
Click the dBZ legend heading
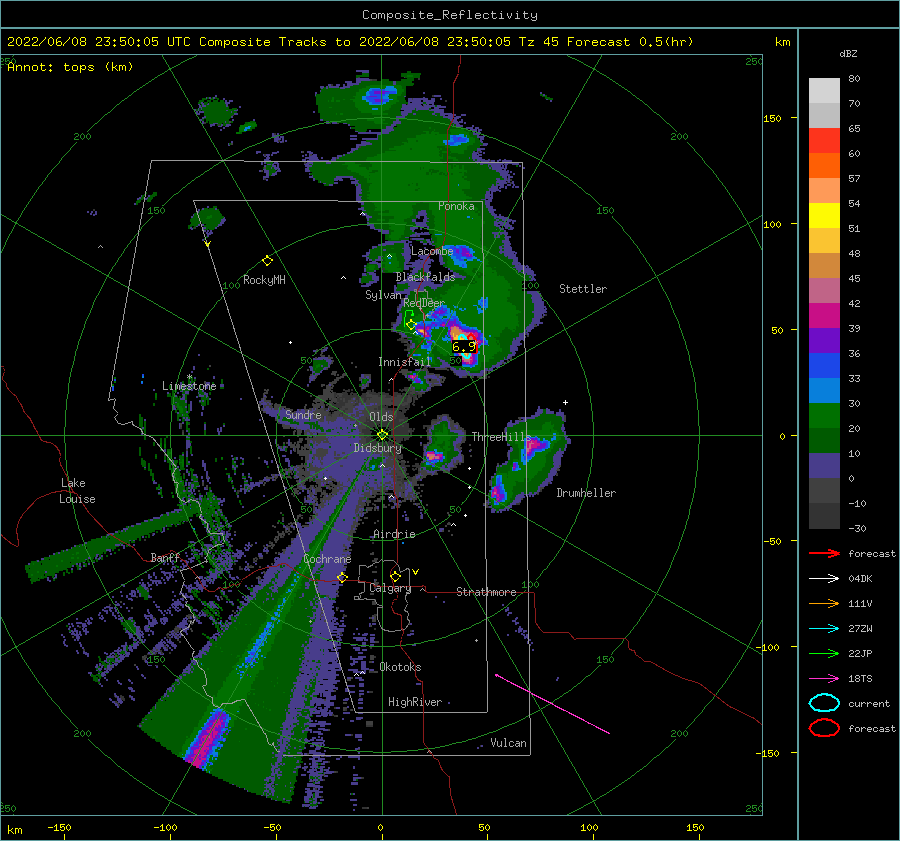tap(848, 53)
